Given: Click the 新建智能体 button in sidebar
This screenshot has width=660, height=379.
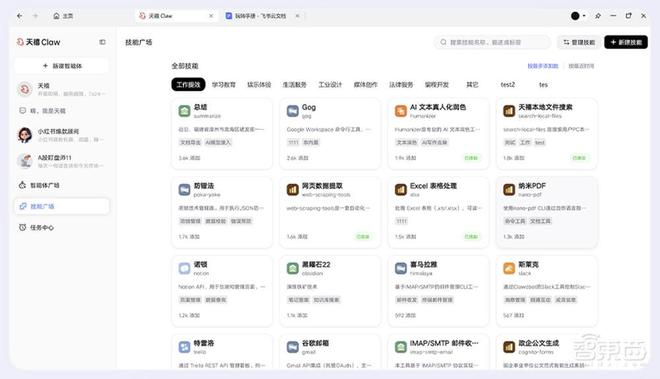Looking at the screenshot, I should coord(62,66).
